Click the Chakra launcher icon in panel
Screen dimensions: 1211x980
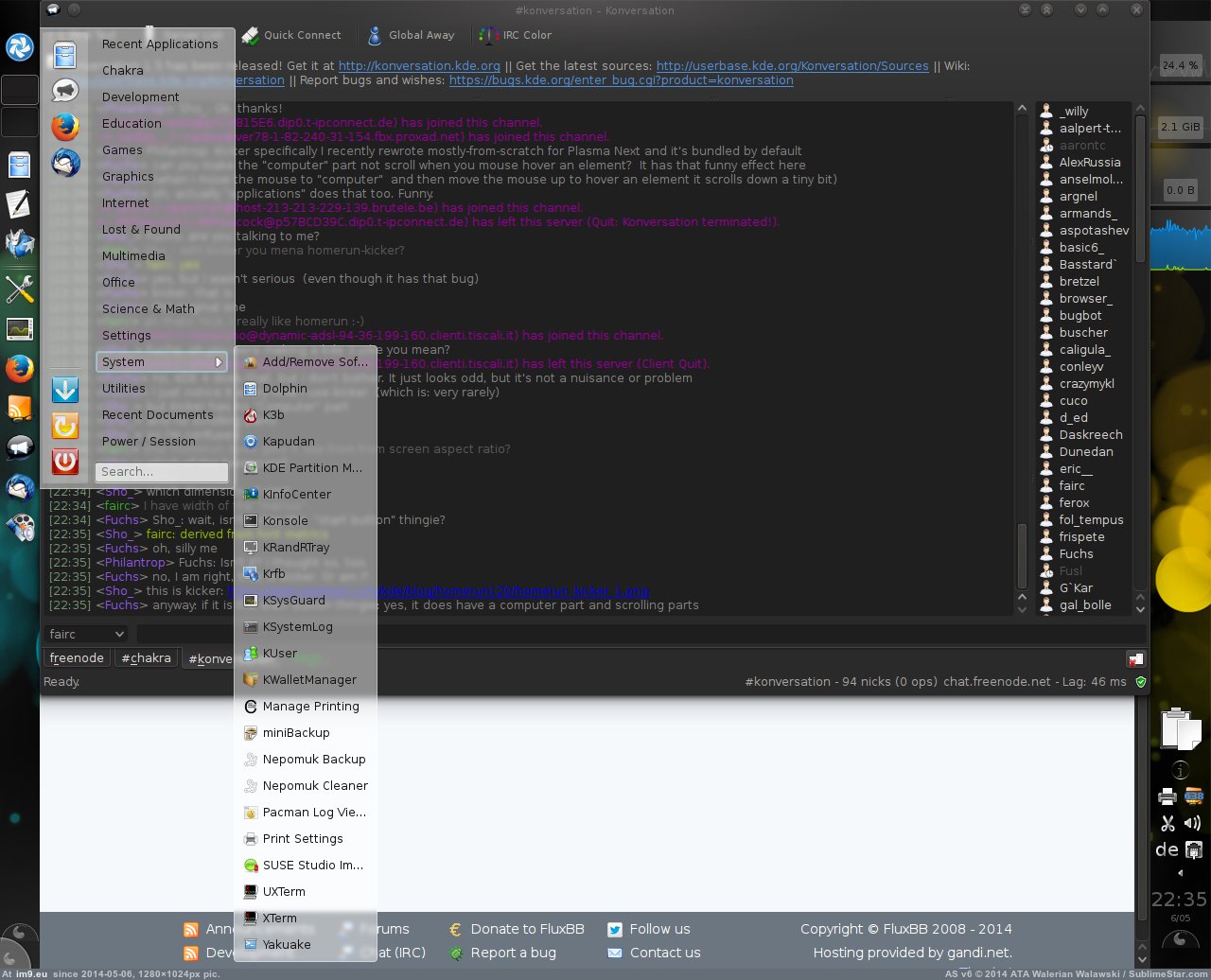point(20,47)
